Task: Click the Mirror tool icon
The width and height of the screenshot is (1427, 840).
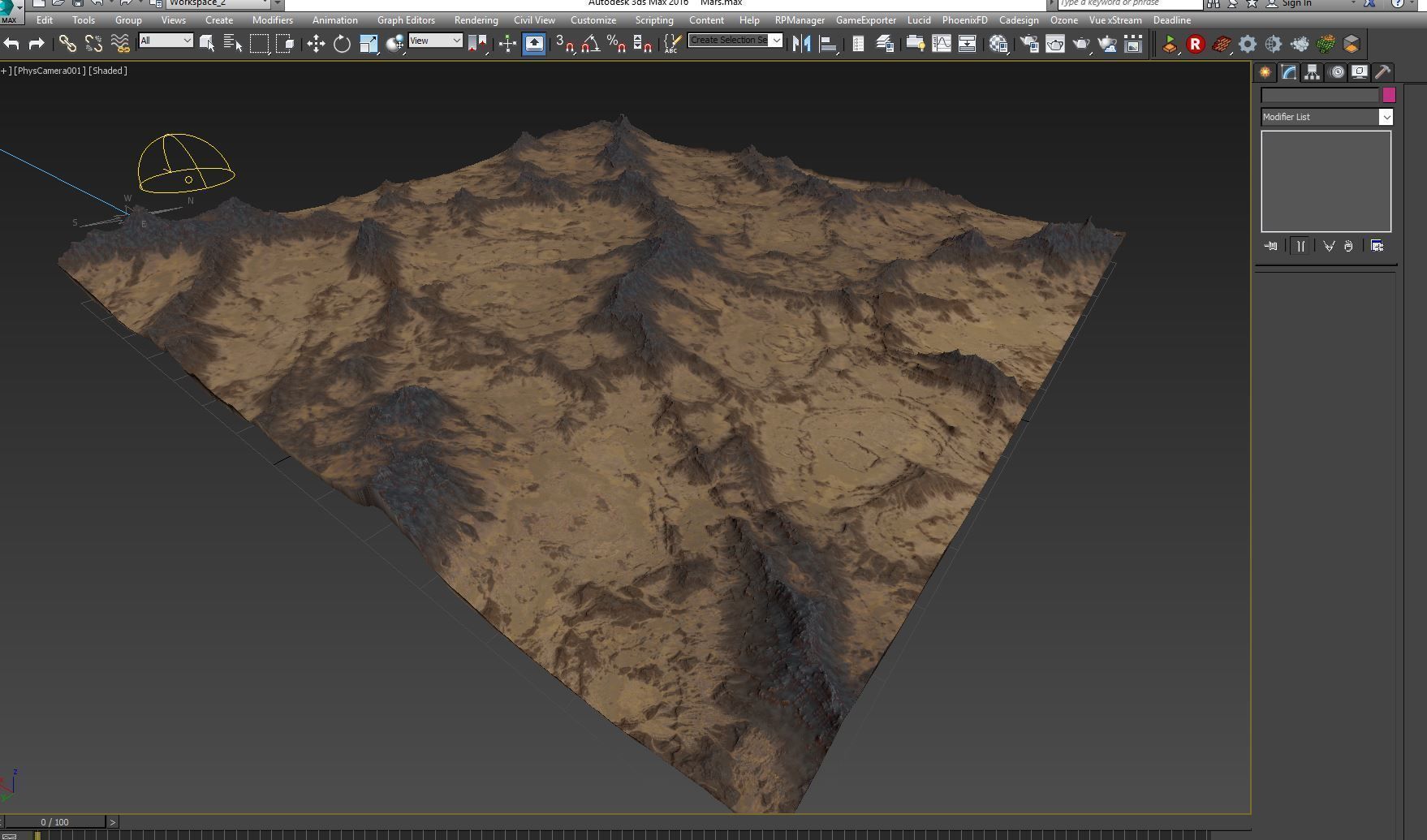Action: pos(802,44)
